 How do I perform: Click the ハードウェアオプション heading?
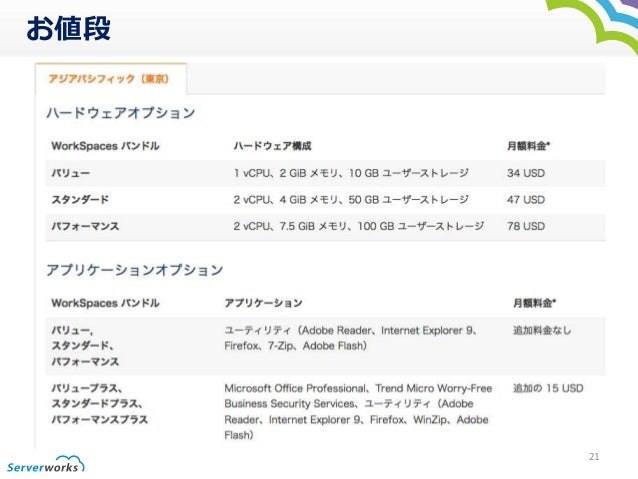pos(121,113)
